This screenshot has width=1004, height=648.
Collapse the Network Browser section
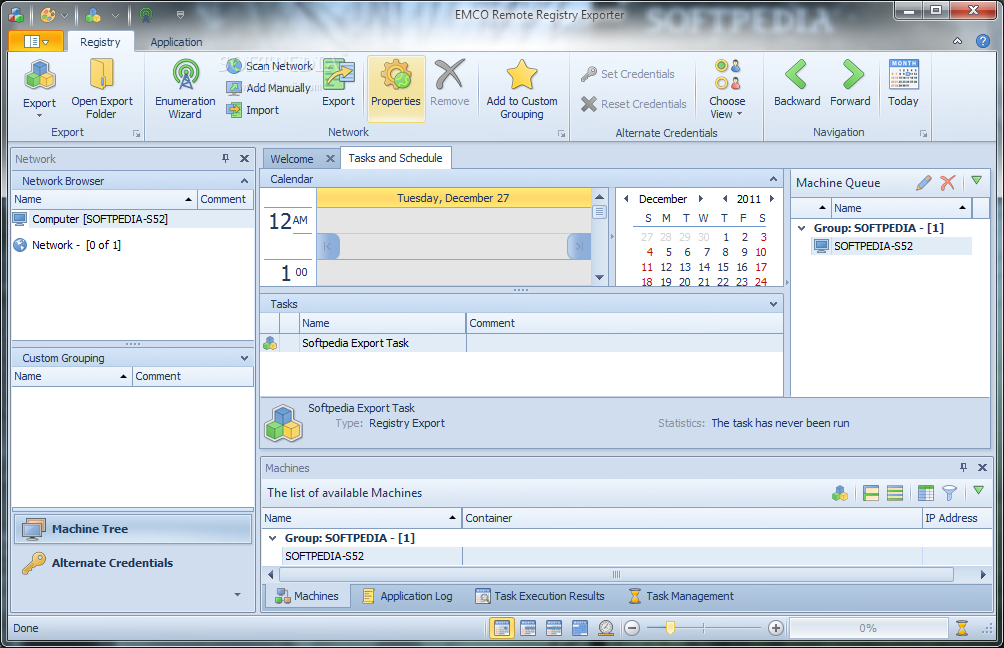[245, 181]
